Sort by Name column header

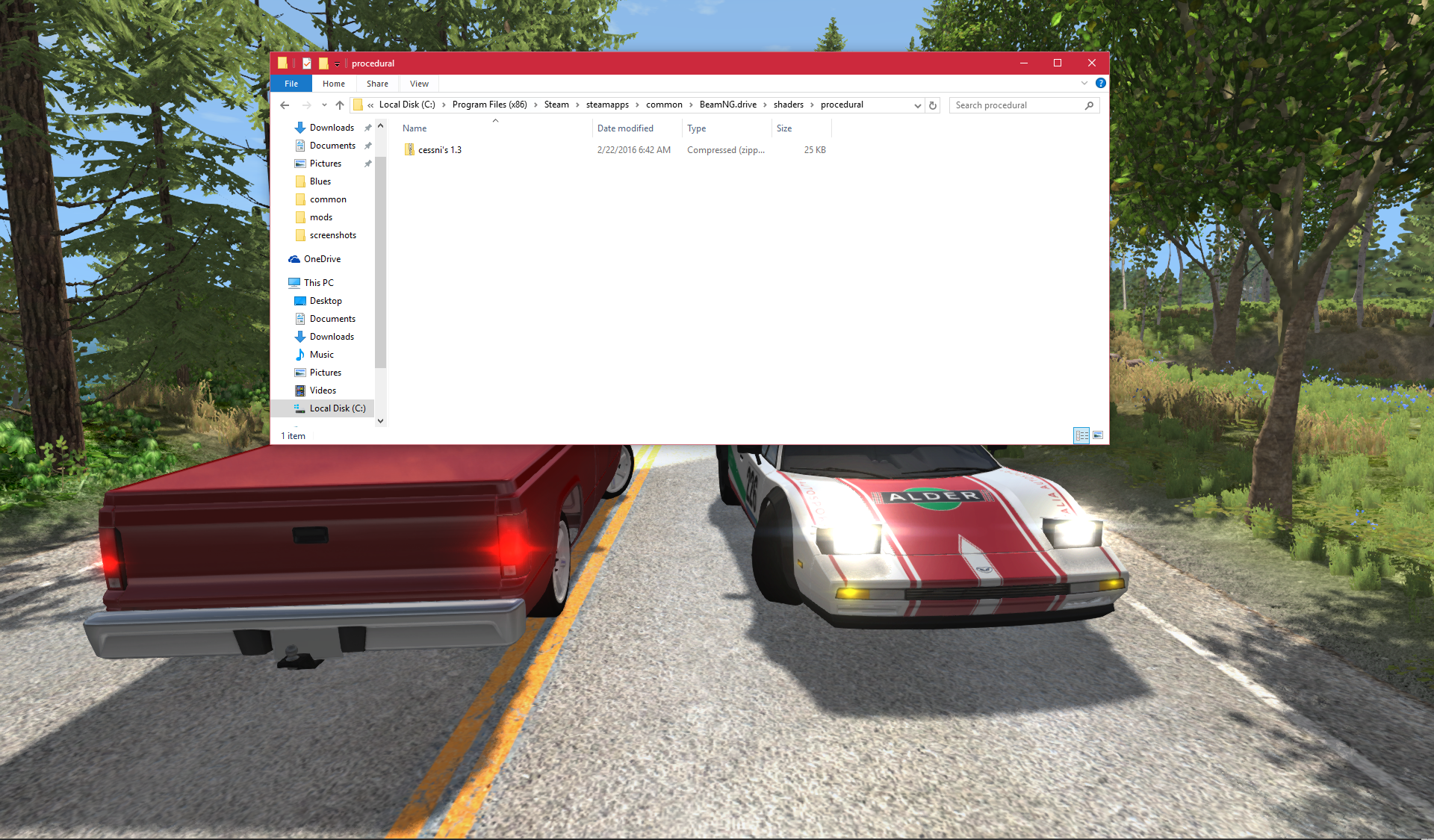[x=495, y=128]
